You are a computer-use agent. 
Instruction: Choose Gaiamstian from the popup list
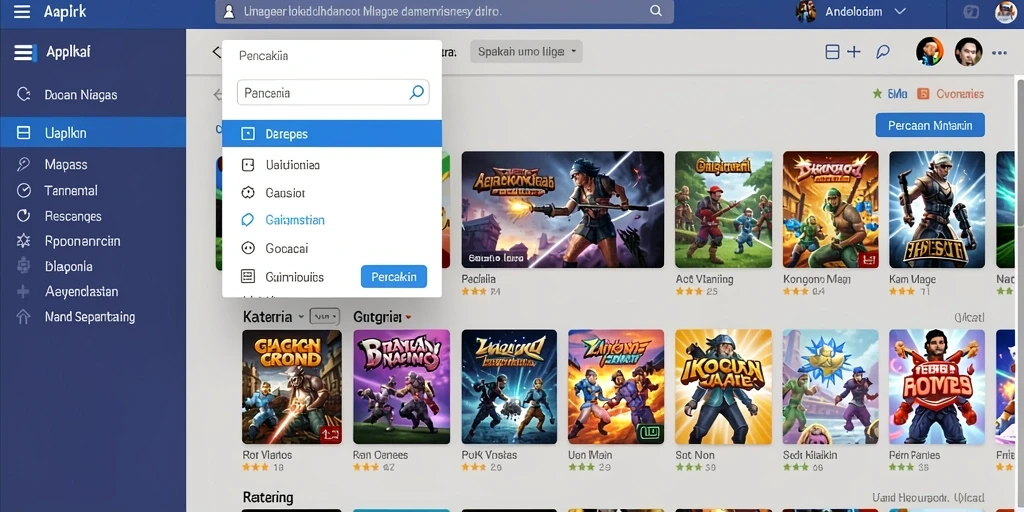point(332,220)
